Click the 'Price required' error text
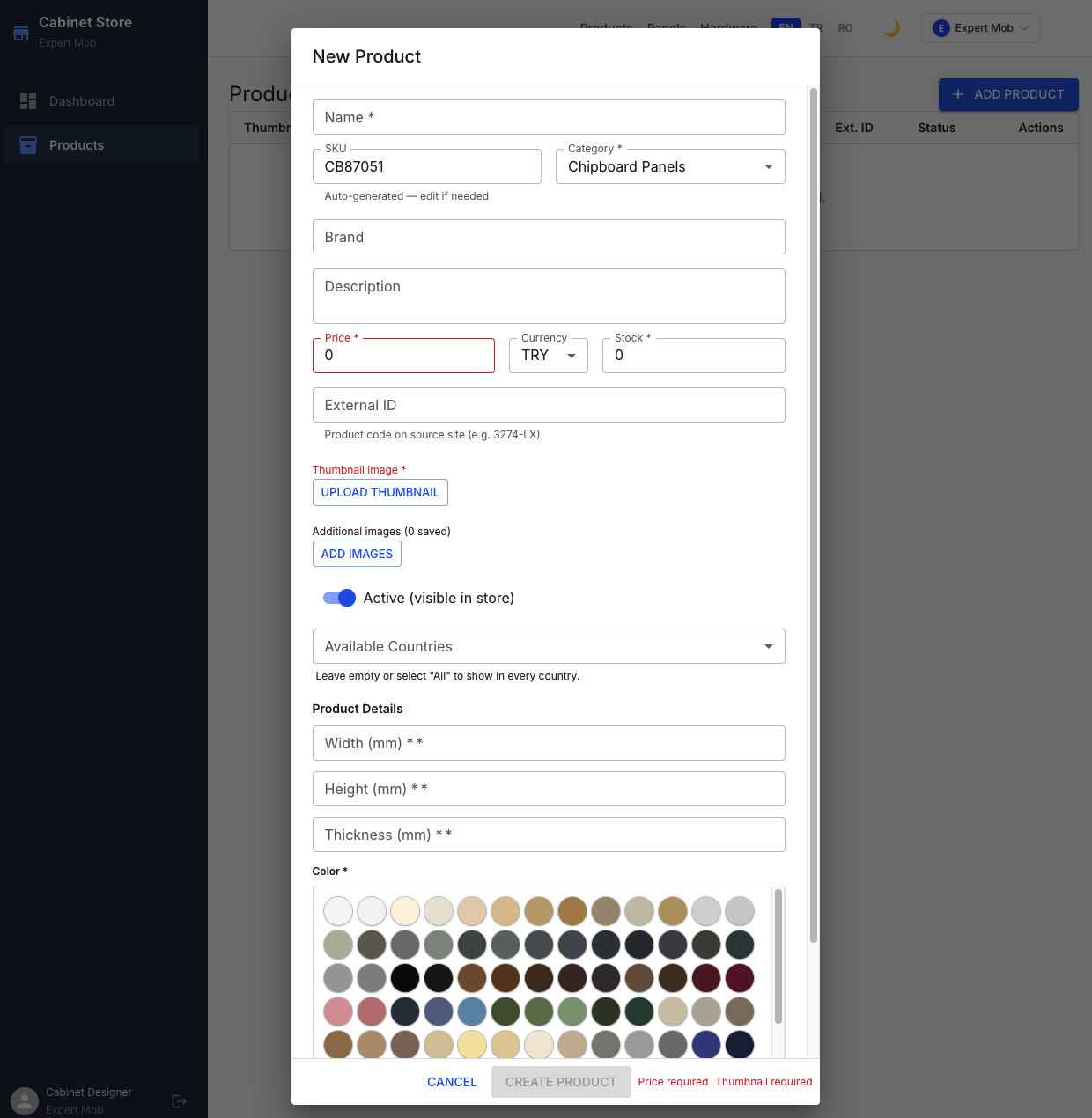The width and height of the screenshot is (1092, 1118). tap(673, 1082)
